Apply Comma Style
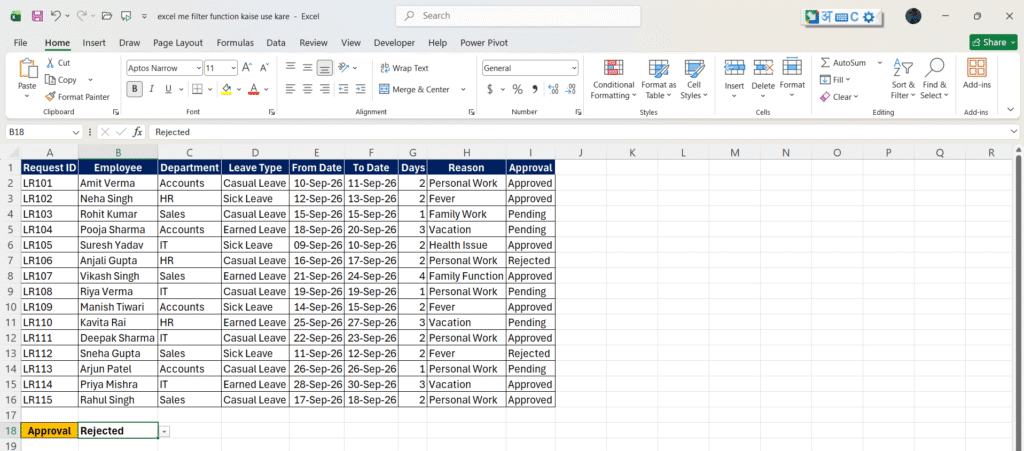 point(535,89)
